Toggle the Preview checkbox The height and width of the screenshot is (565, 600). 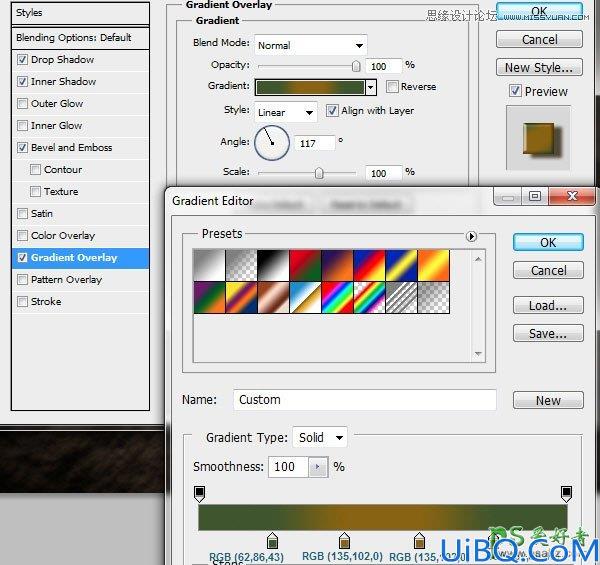click(515, 91)
